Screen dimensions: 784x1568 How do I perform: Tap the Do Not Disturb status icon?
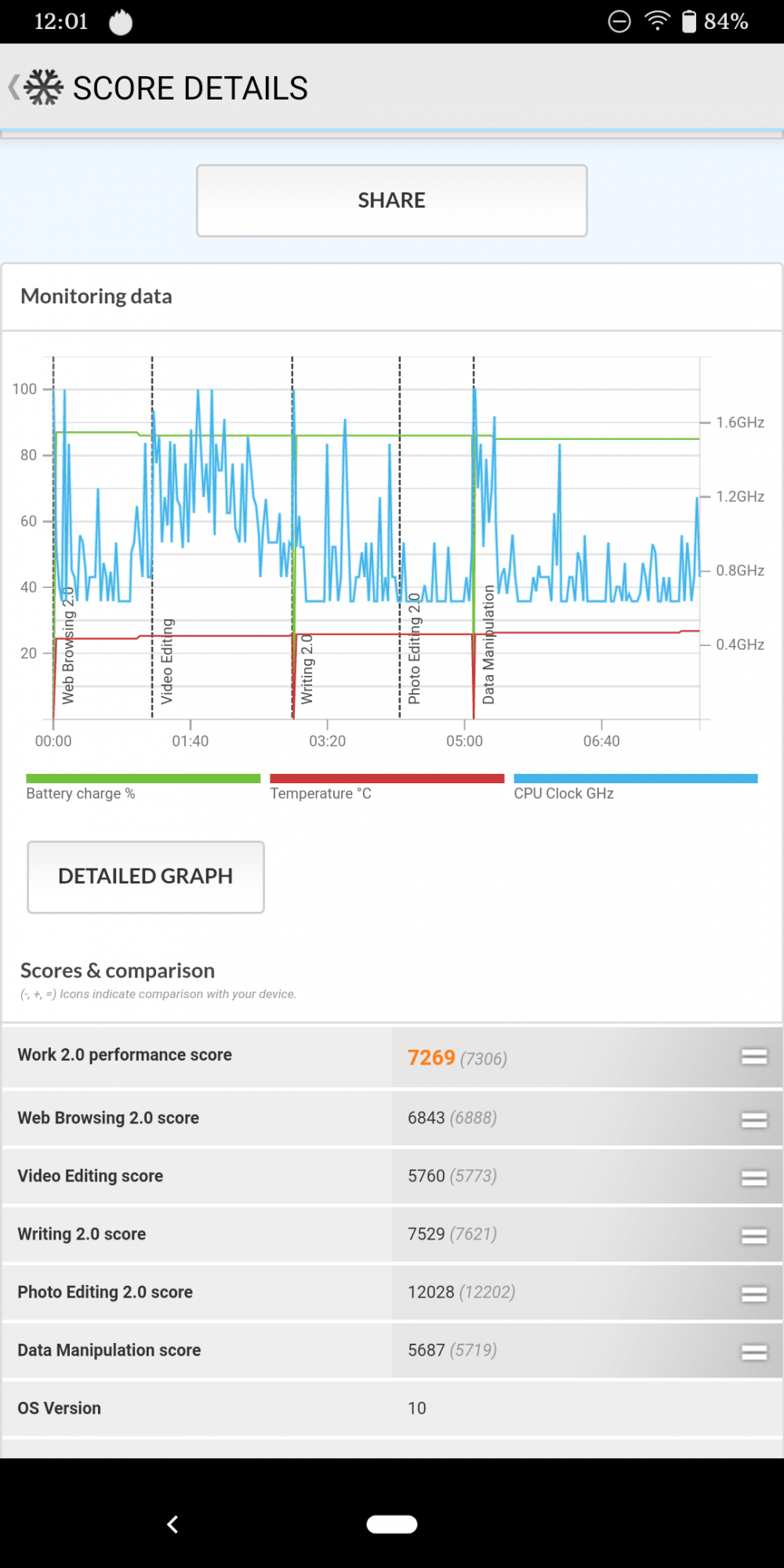[619, 21]
